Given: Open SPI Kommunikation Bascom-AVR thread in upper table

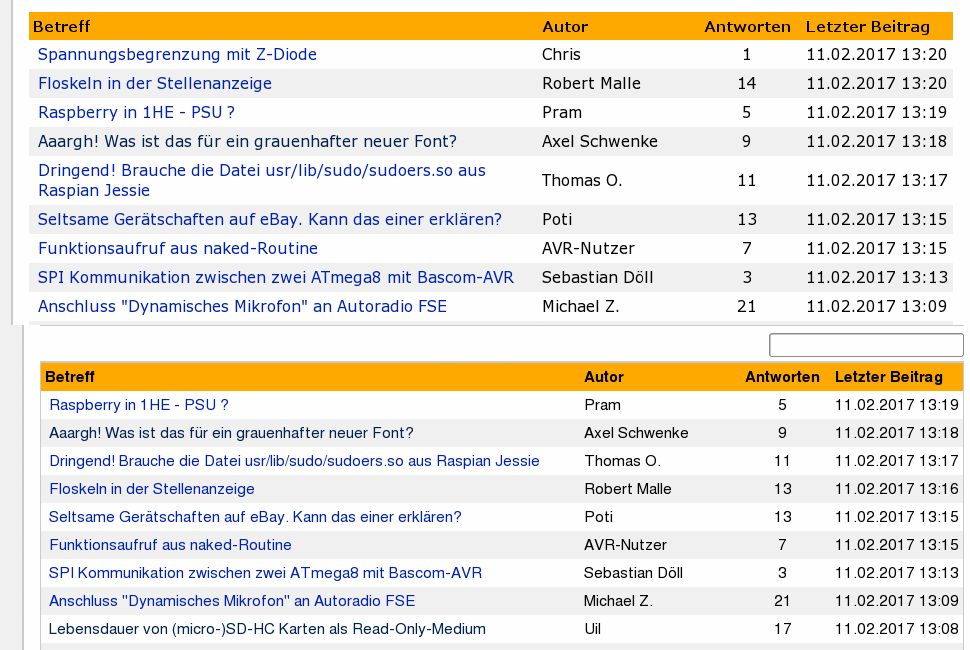Looking at the screenshot, I should 275,277.
